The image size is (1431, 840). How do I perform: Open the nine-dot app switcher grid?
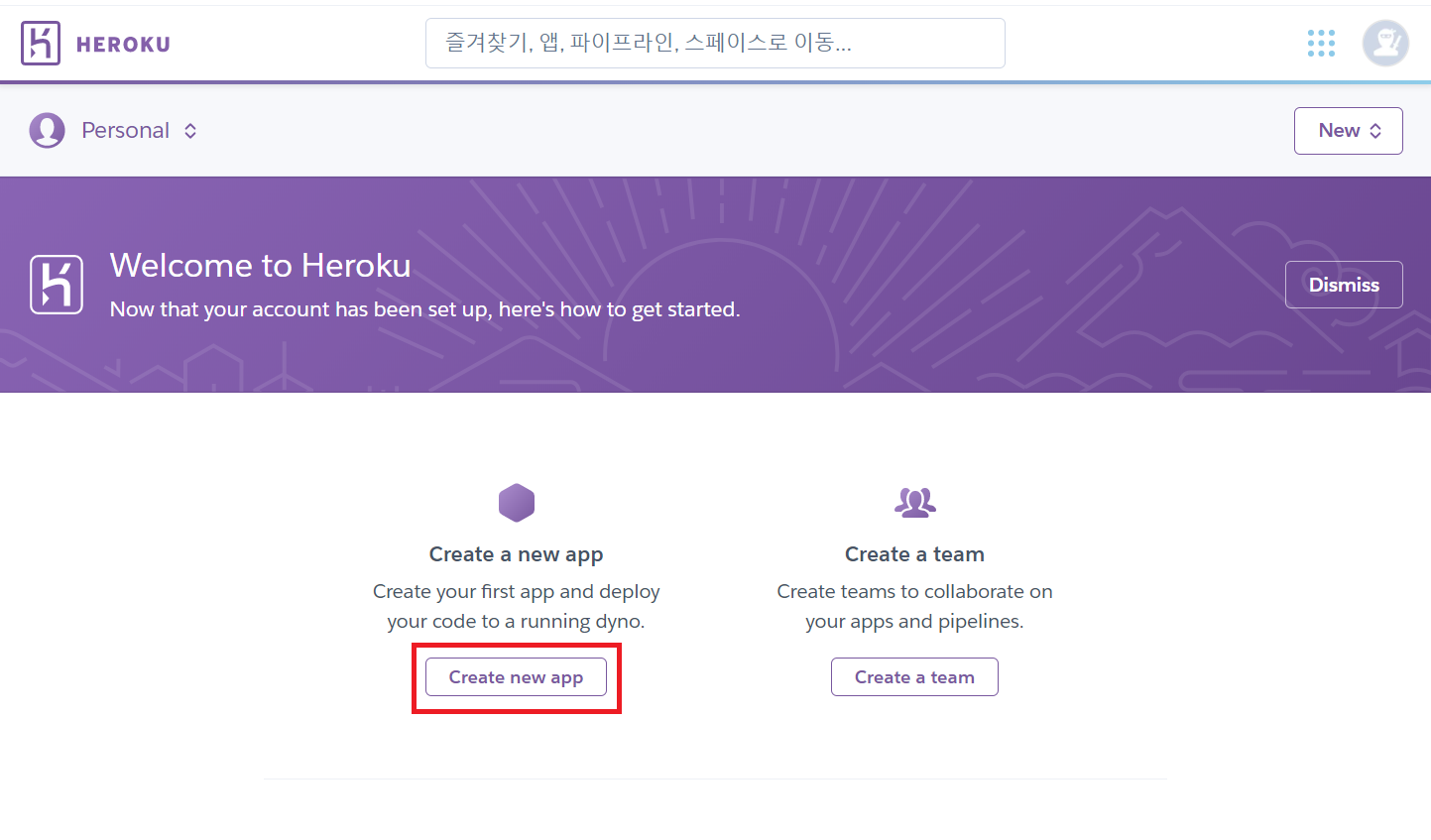click(x=1321, y=44)
